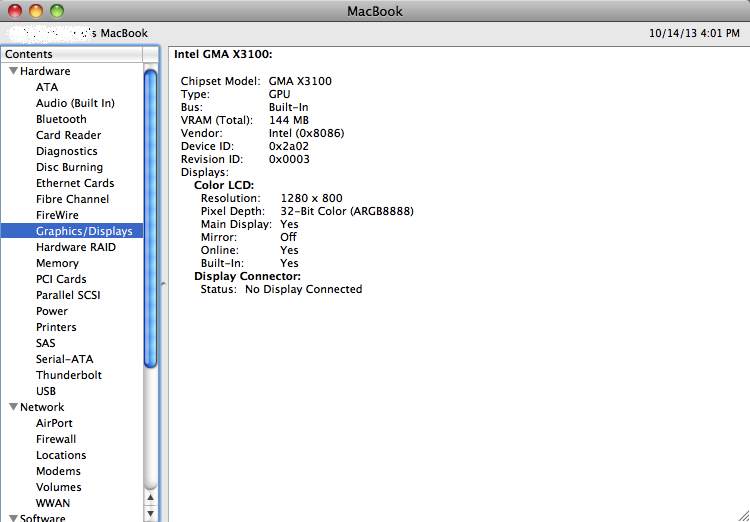750x522 pixels.
Task: Click the date and time 10/14/13 4:01 PM
Action: [694, 33]
